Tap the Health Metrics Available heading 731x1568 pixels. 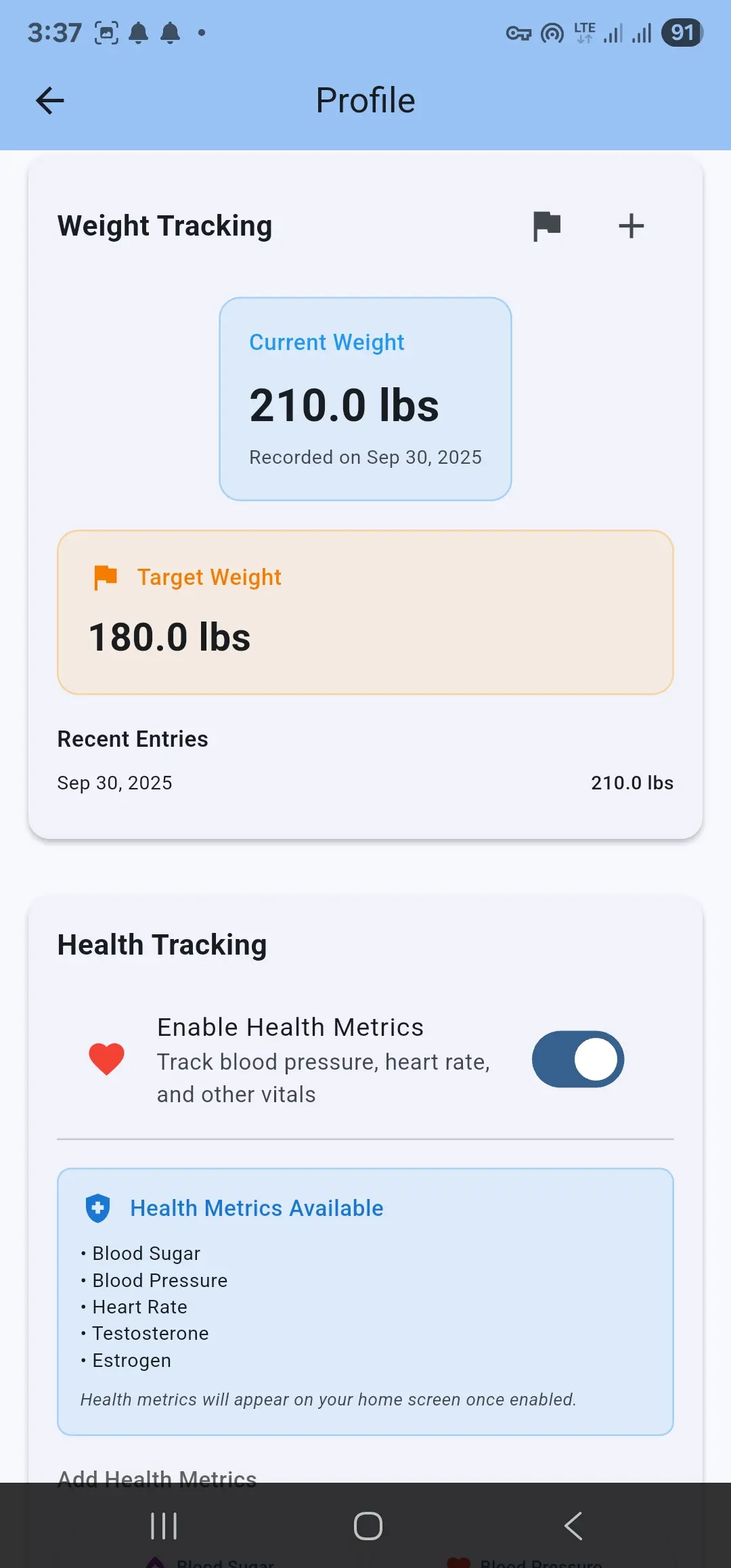pyautogui.click(x=257, y=1208)
